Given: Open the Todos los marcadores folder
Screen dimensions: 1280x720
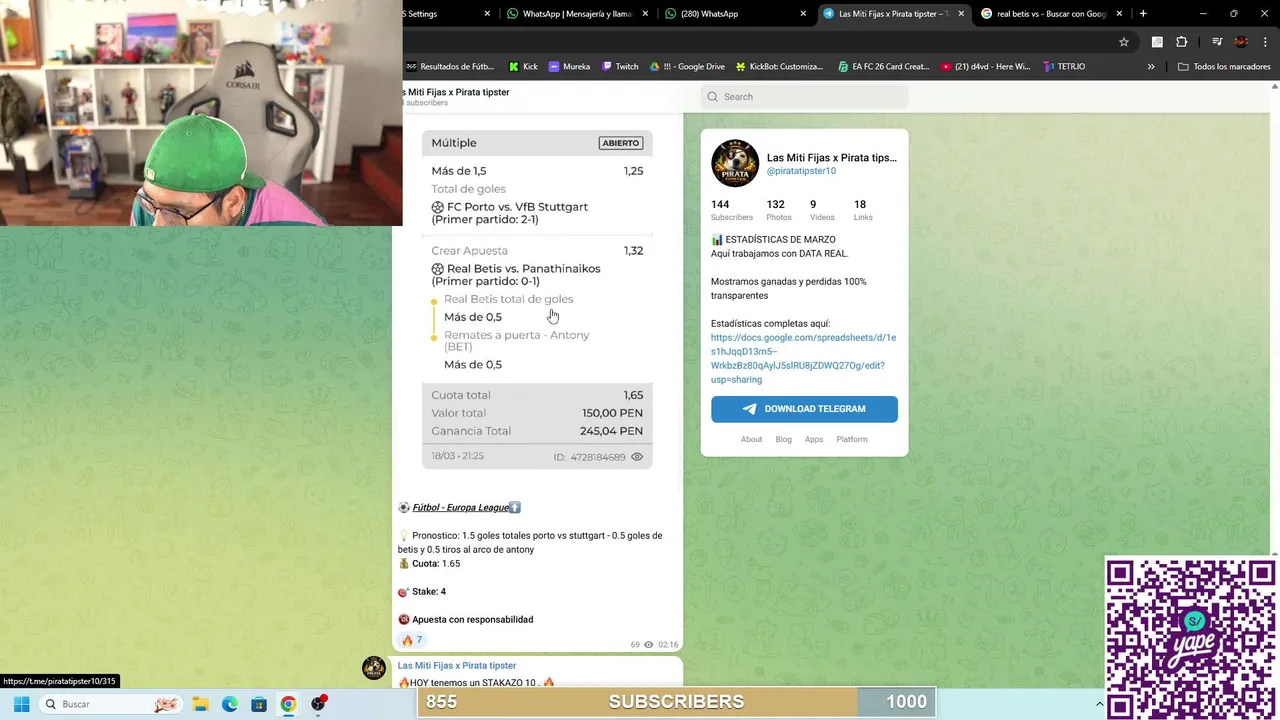Looking at the screenshot, I should [x=1225, y=67].
